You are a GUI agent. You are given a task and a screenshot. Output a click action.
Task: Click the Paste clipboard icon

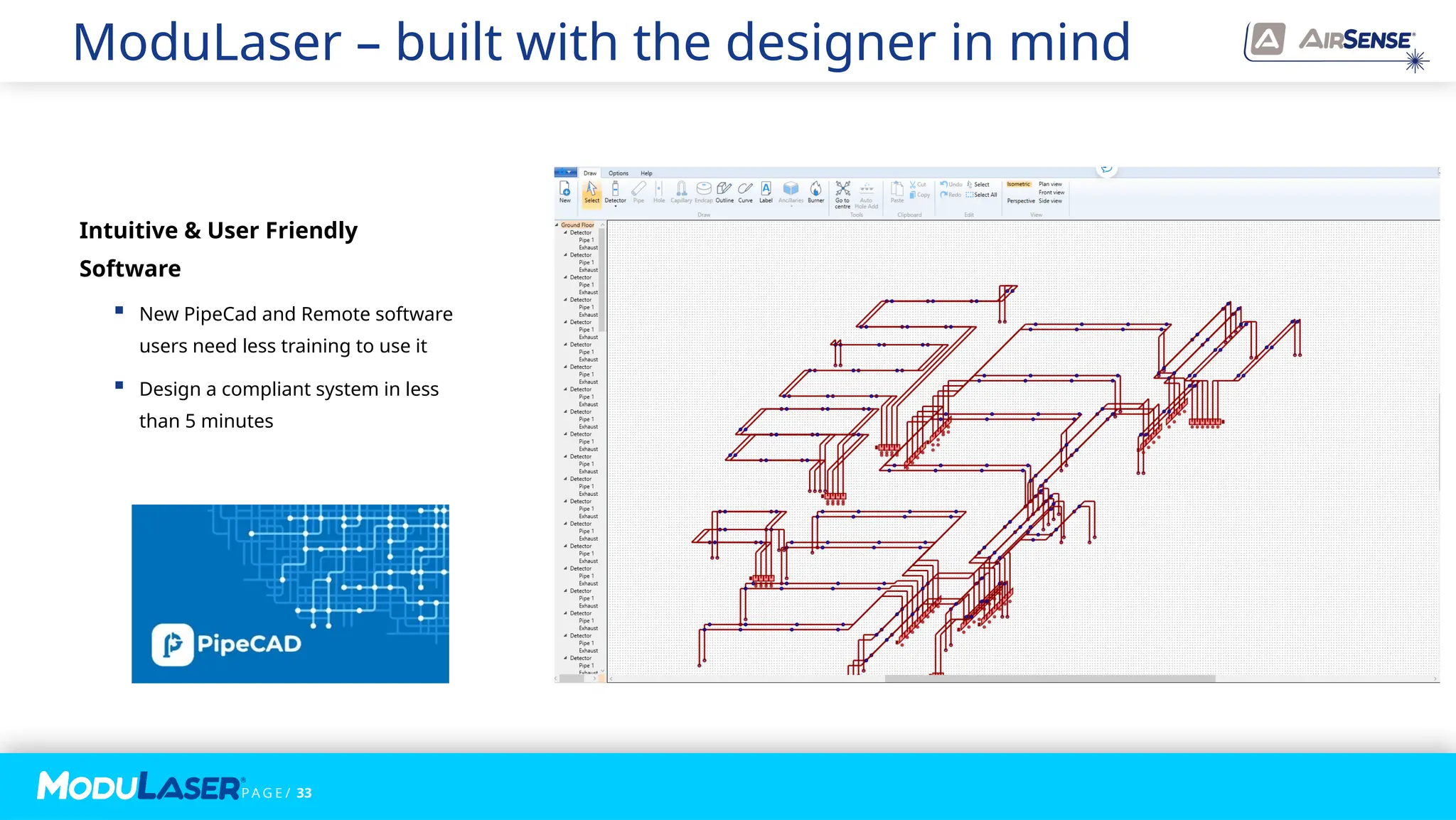[x=897, y=192]
